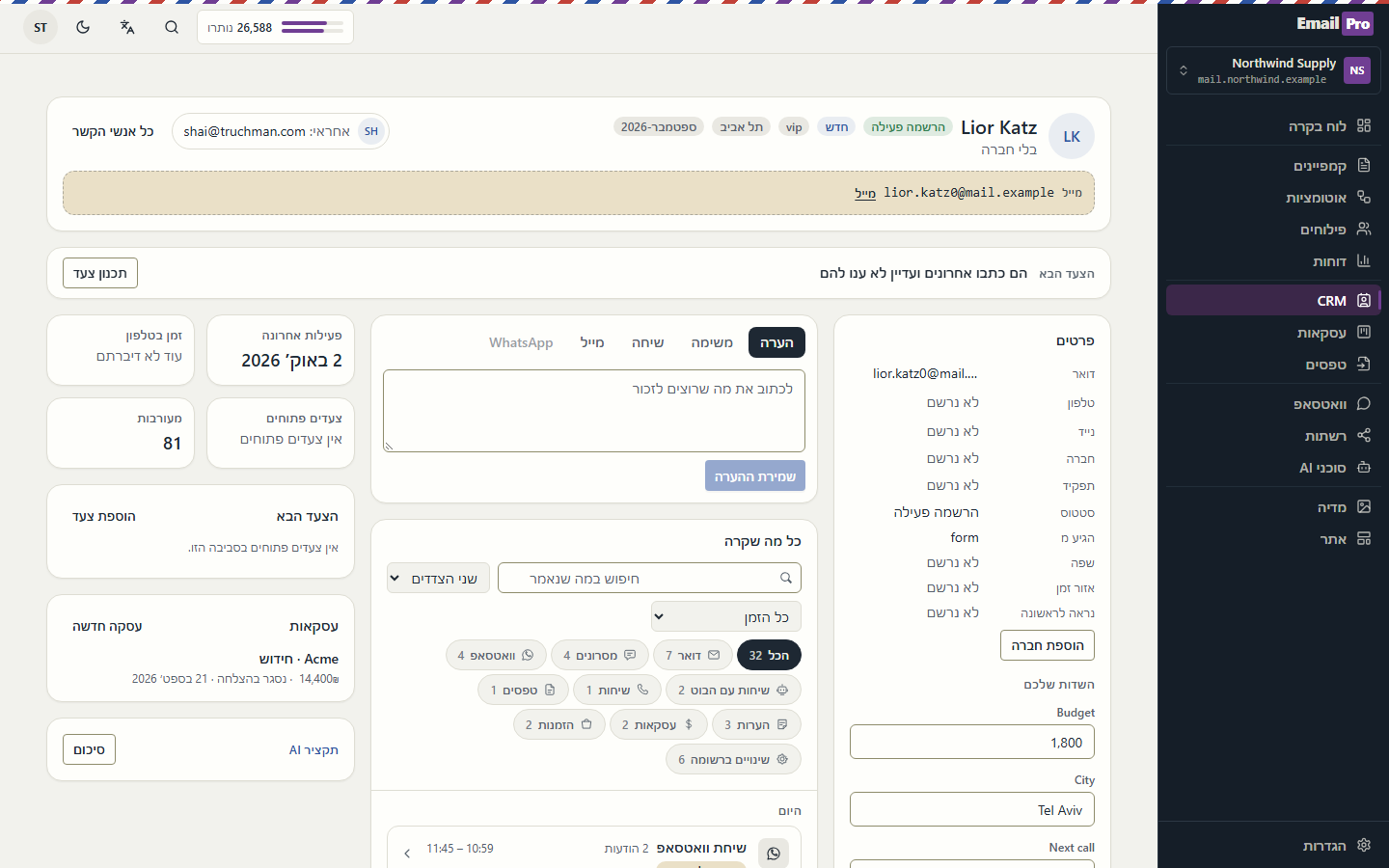Click the הוספת חברה button
Viewport: 1389px width, 868px height.
tap(1048, 645)
